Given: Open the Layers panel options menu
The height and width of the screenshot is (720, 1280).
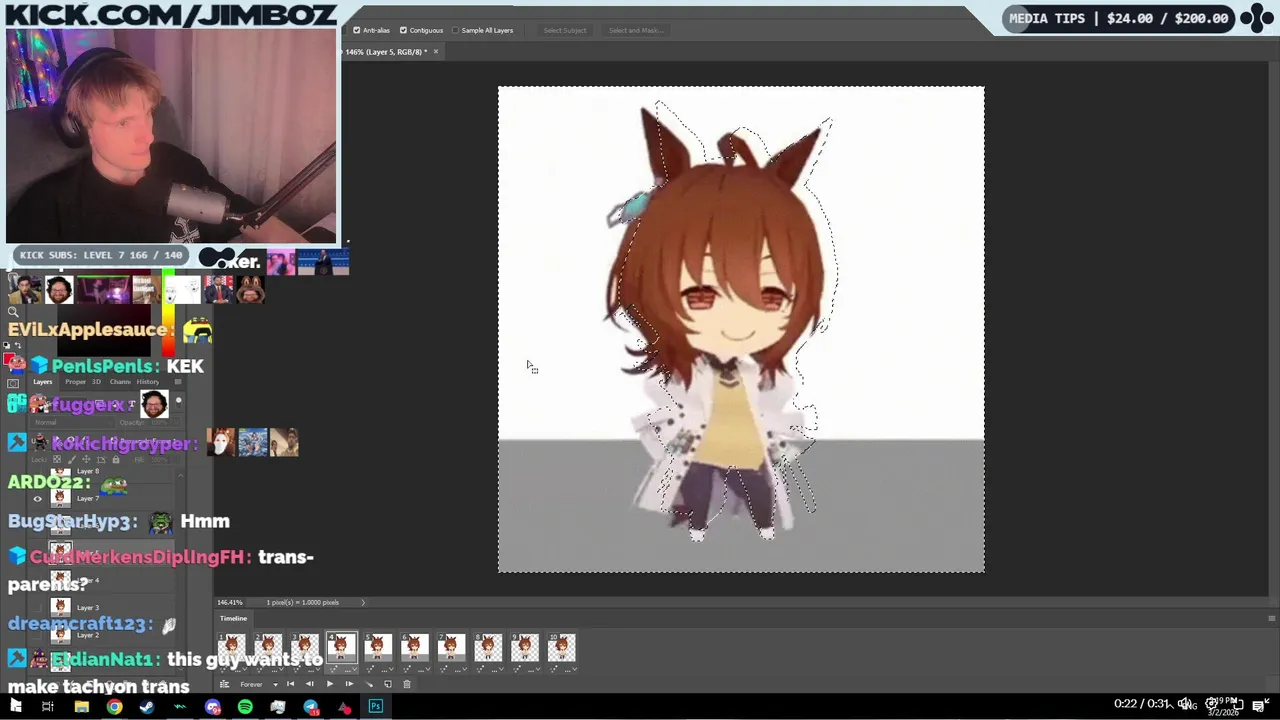Looking at the screenshot, I should (x=178, y=382).
